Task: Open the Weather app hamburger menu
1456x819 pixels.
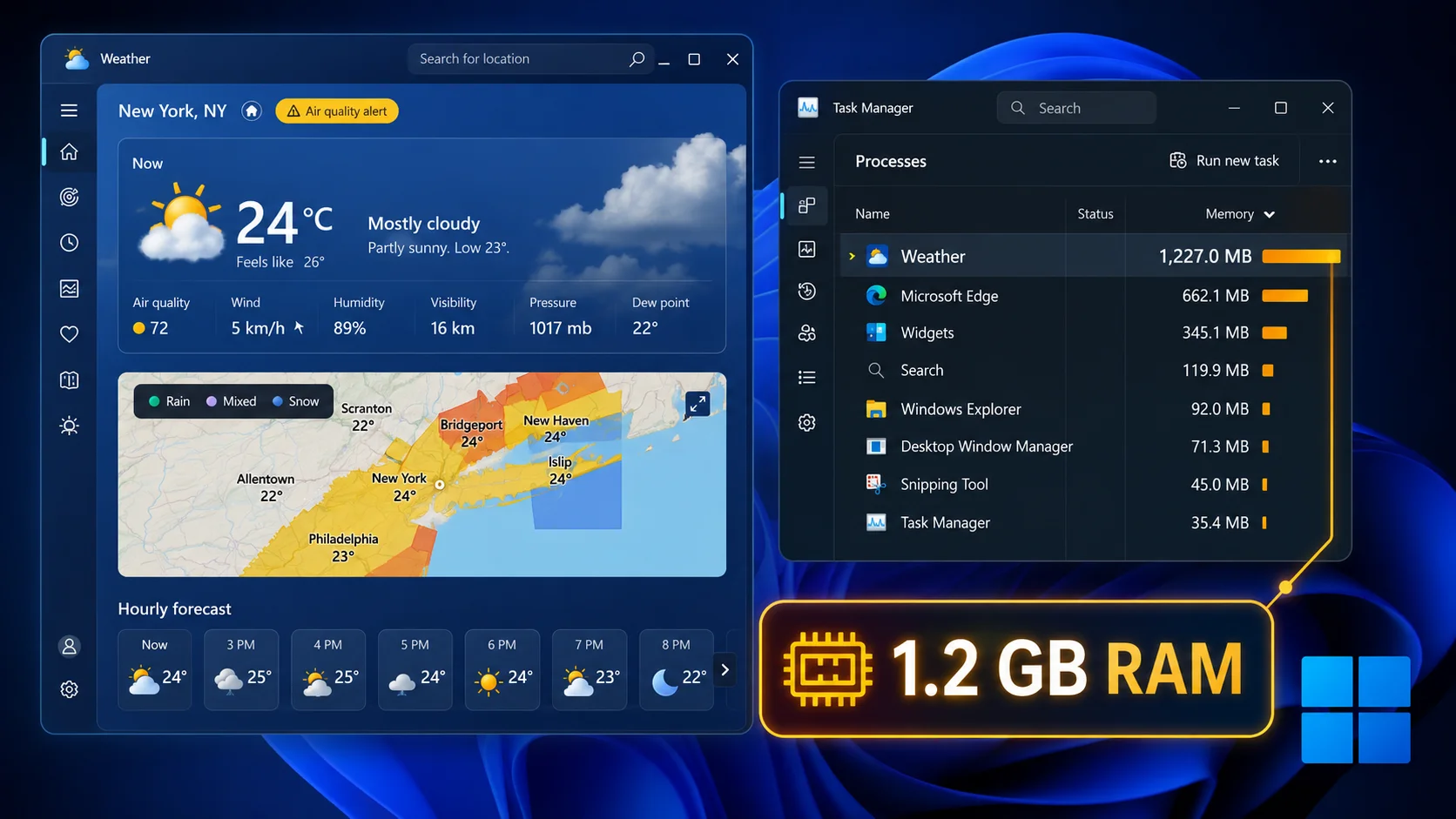Action: (69, 111)
